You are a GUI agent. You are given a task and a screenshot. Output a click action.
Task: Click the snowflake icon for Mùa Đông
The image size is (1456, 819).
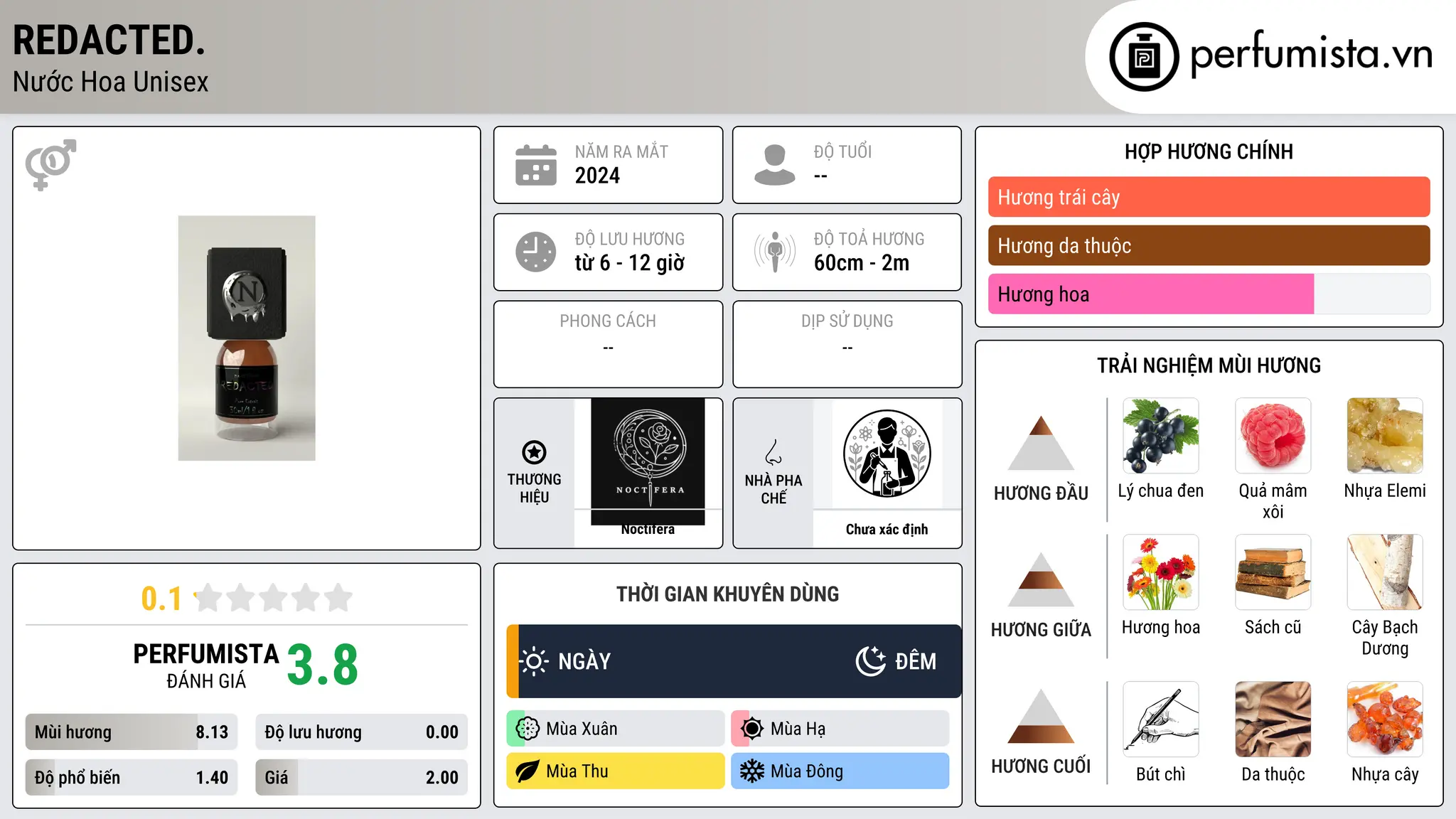(752, 771)
